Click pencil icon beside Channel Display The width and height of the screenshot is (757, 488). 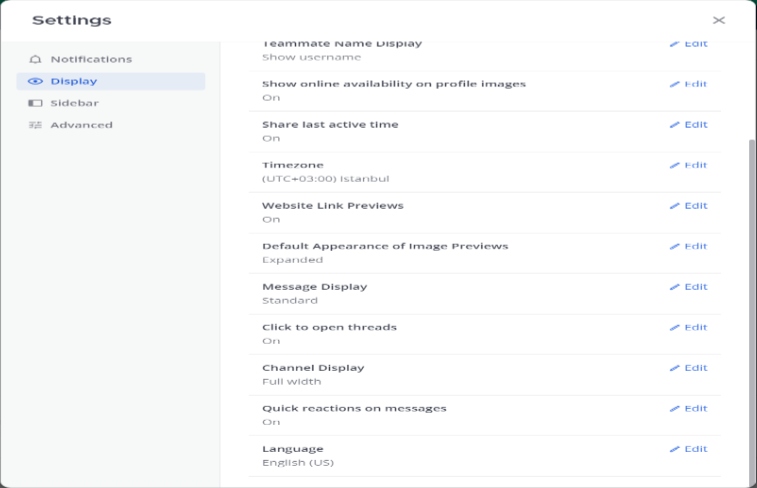(675, 368)
